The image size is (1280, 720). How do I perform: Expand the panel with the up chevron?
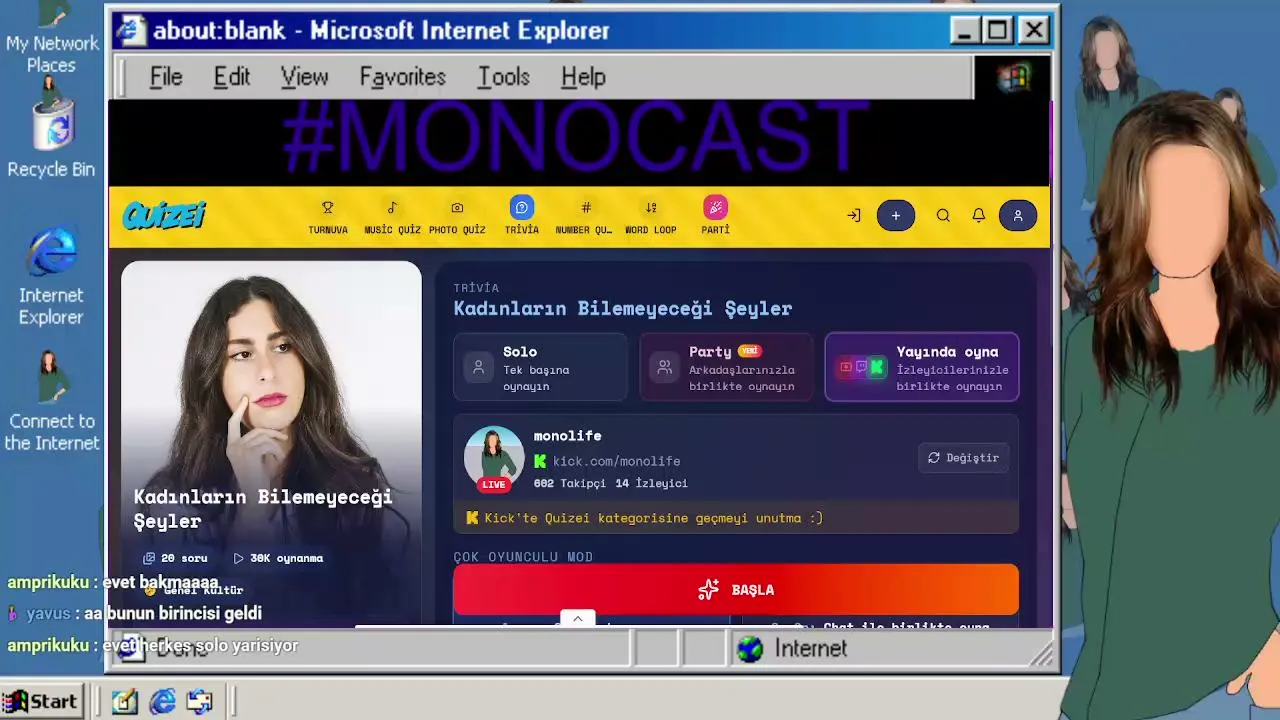click(x=577, y=619)
